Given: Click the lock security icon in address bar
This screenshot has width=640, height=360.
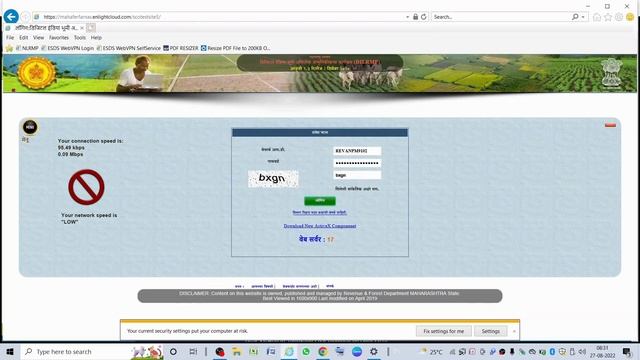Looking at the screenshot, I should [x=416, y=17].
